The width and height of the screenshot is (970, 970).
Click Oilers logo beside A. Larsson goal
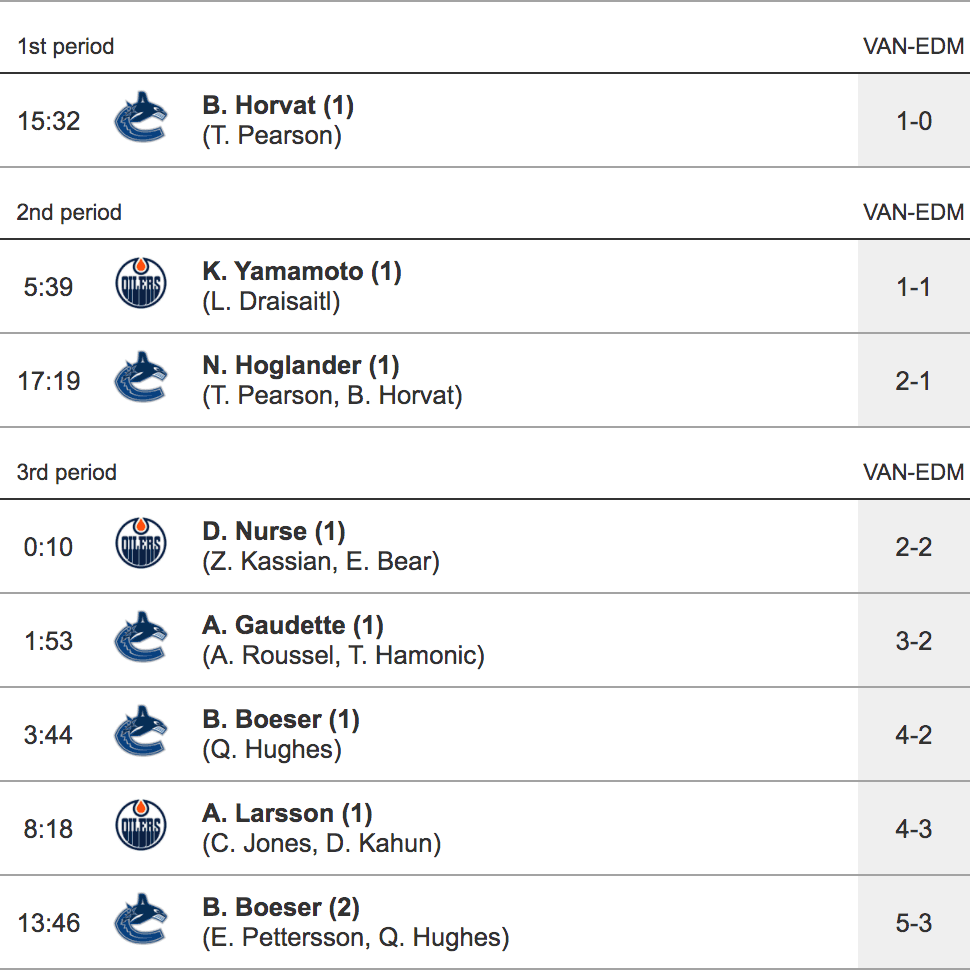(141, 828)
